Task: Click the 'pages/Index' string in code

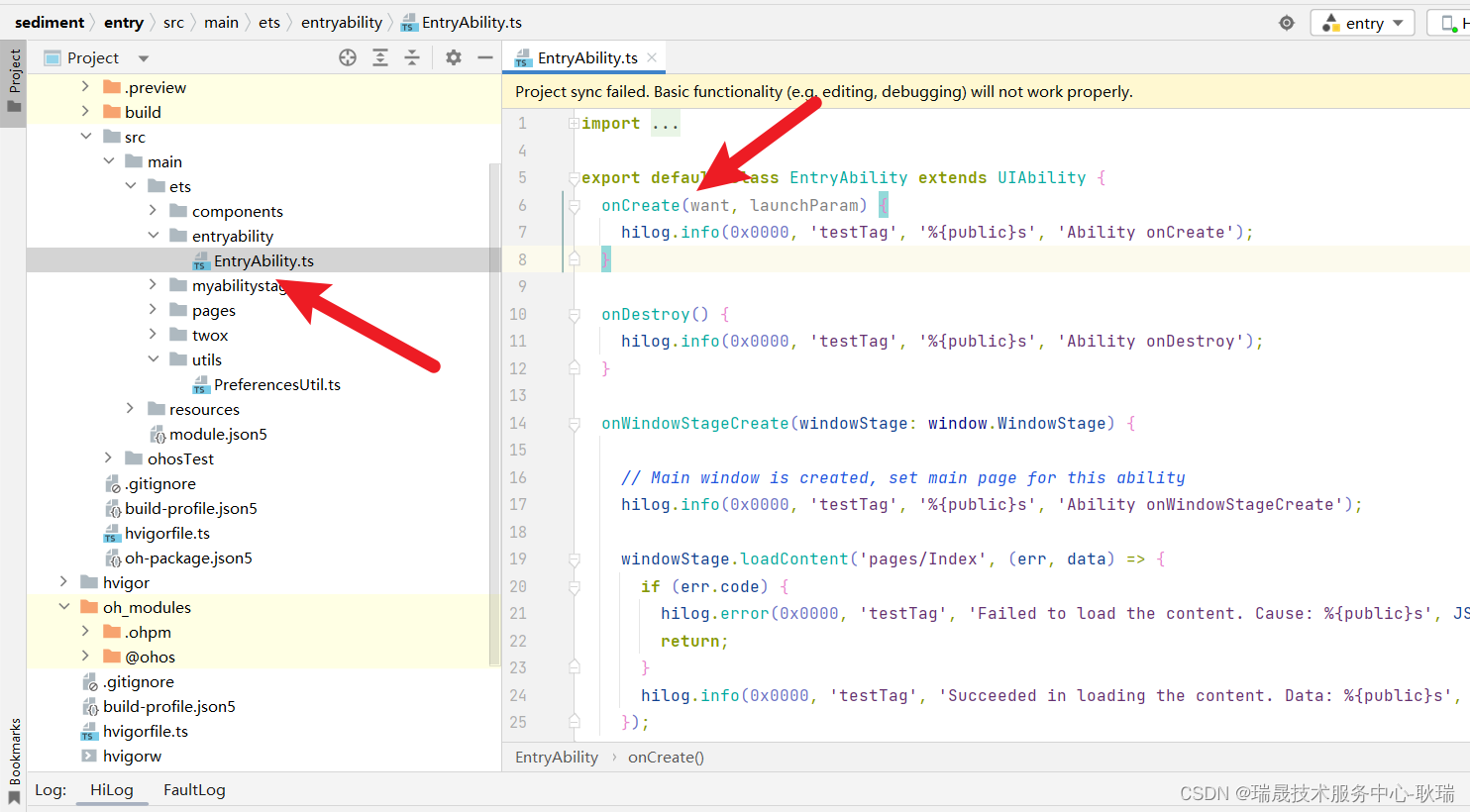Action: pyautogui.click(x=923, y=559)
